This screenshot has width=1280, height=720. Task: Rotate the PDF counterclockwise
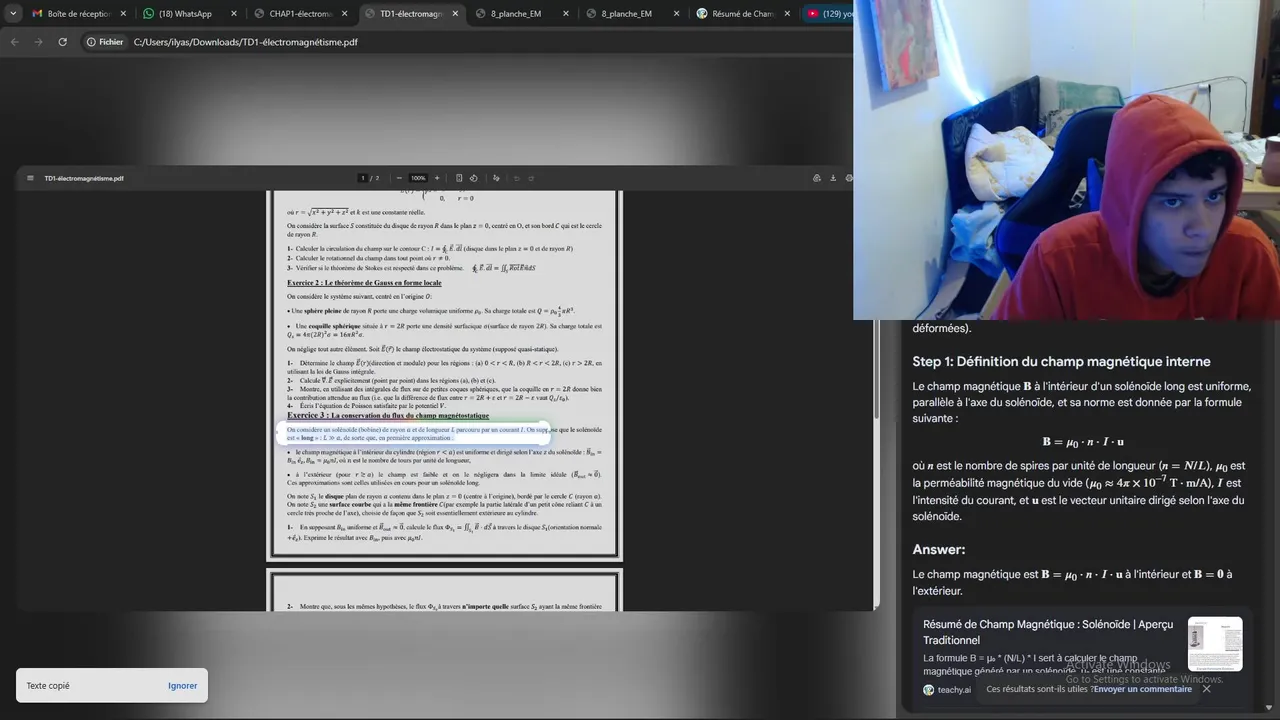[x=473, y=178]
